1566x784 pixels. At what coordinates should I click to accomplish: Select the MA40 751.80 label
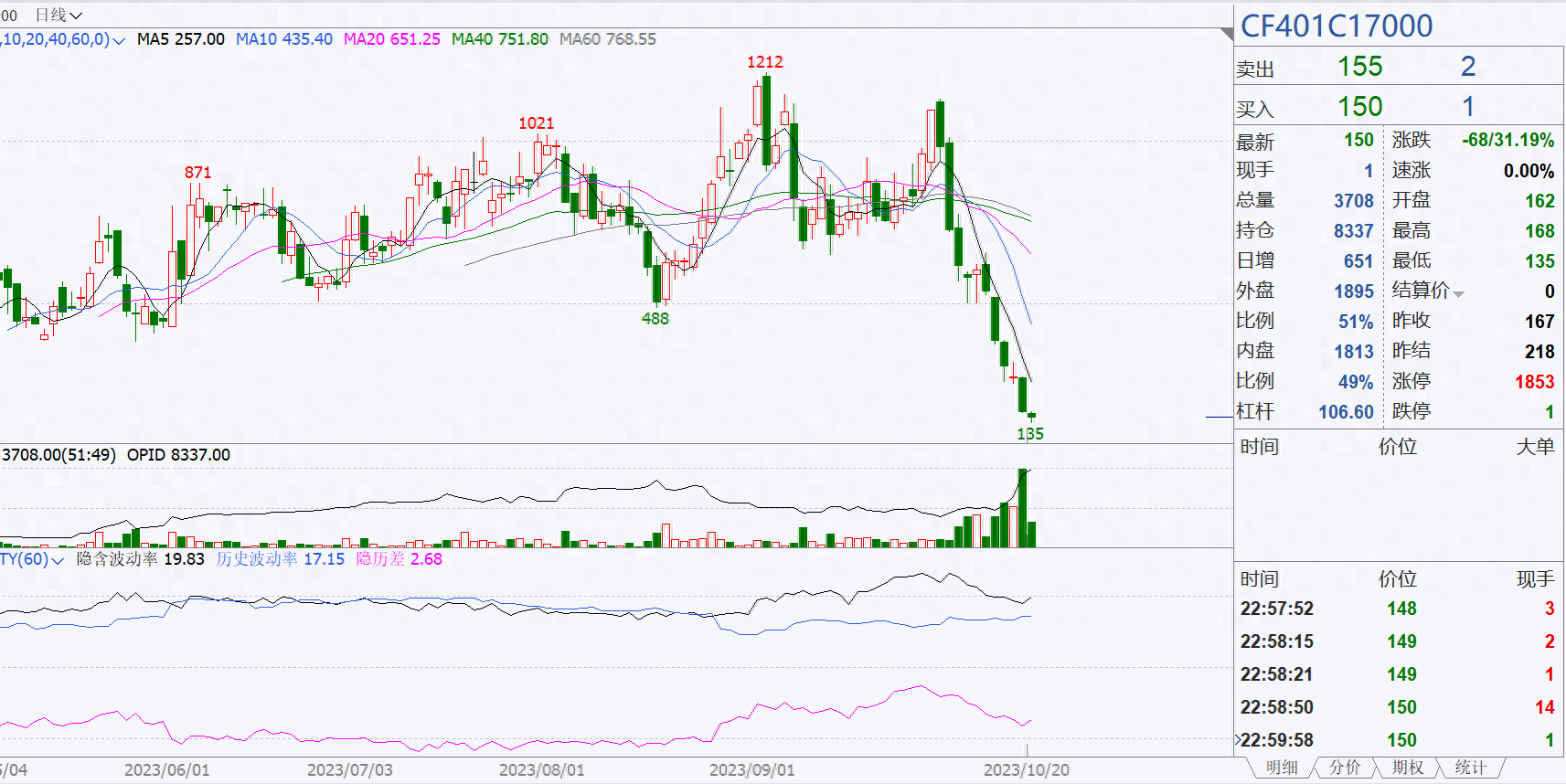pos(500,39)
